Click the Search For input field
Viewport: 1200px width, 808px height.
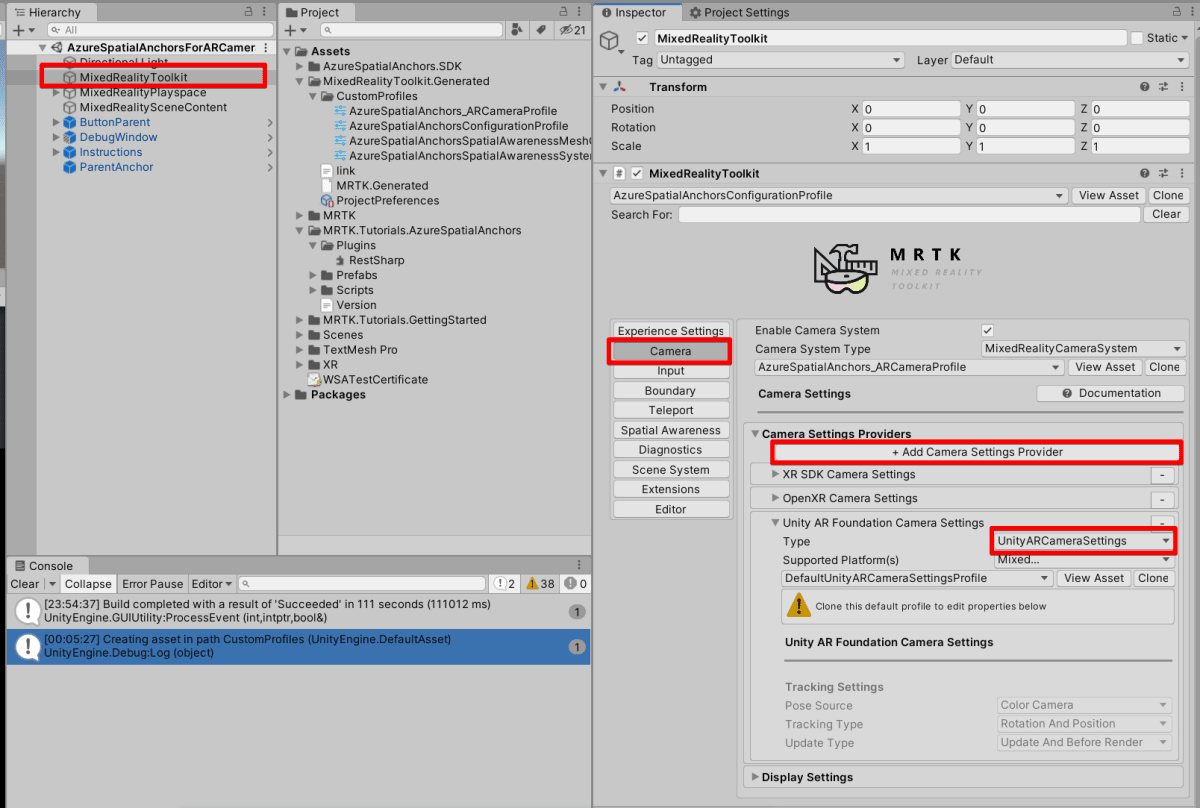909,214
